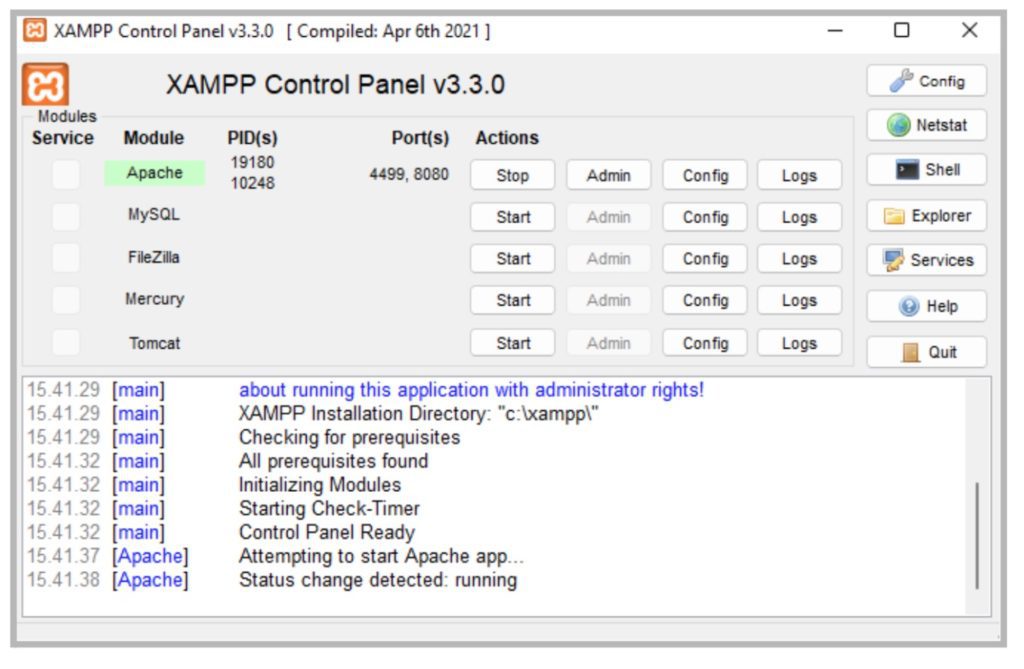Stop the running Apache module
Viewport: 1024px width, 669px height.
[x=512, y=175]
